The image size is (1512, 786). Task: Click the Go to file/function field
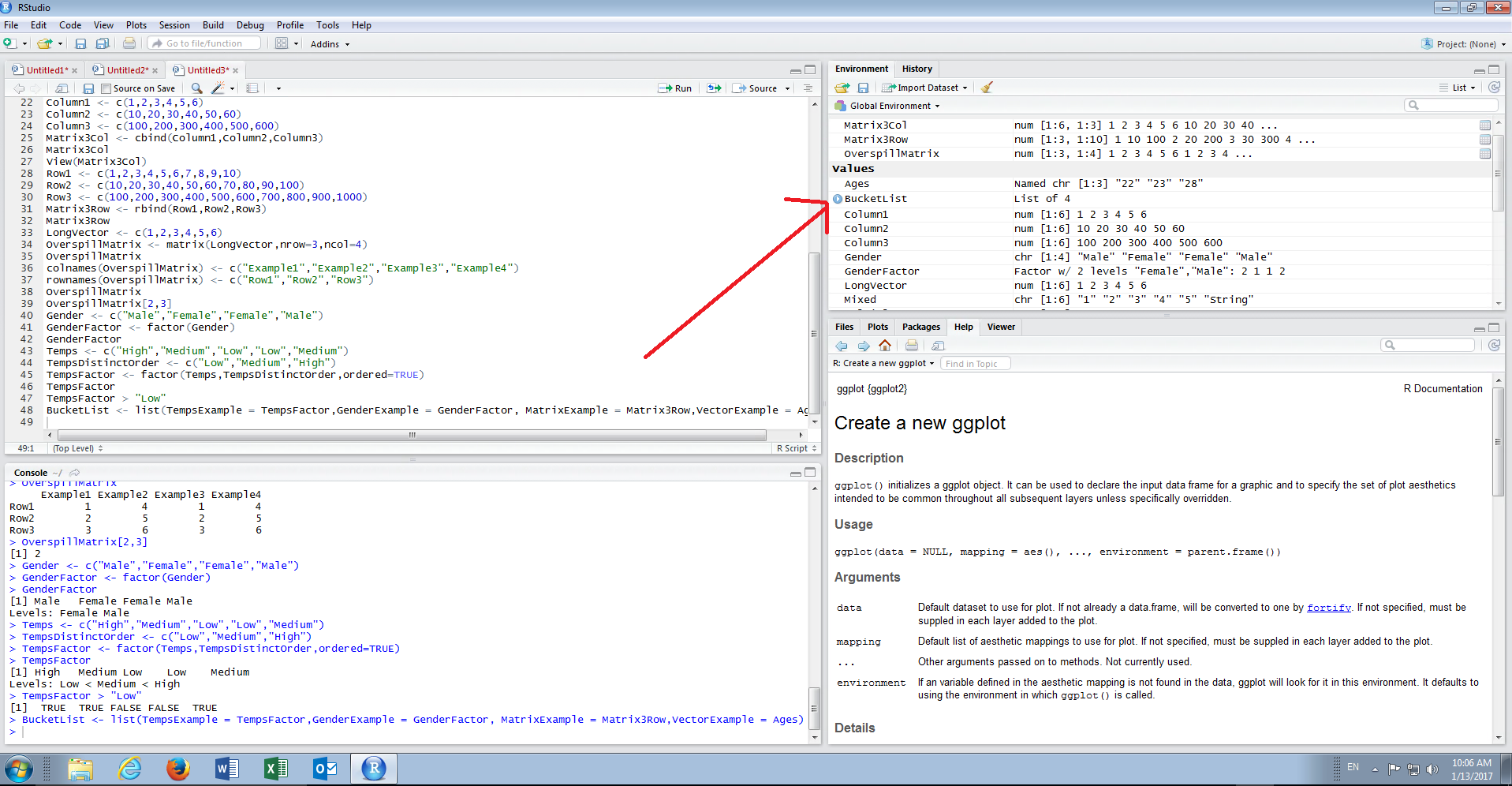pyautogui.click(x=204, y=43)
